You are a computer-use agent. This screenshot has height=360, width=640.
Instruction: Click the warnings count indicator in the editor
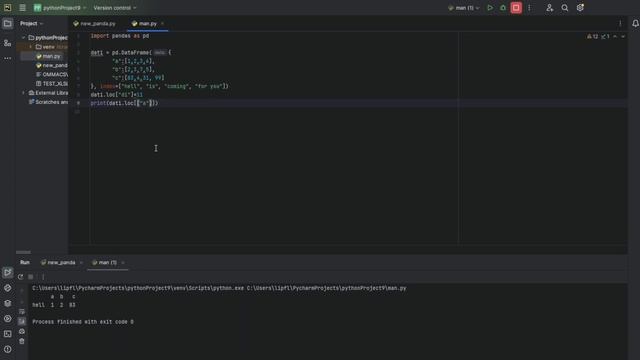[593, 37]
